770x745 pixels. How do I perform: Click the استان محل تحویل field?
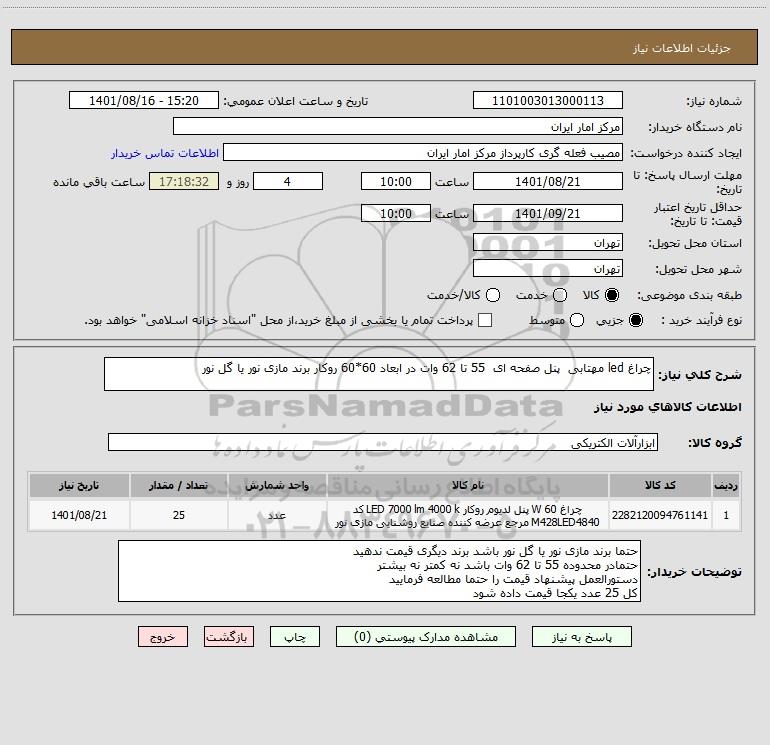pos(548,243)
